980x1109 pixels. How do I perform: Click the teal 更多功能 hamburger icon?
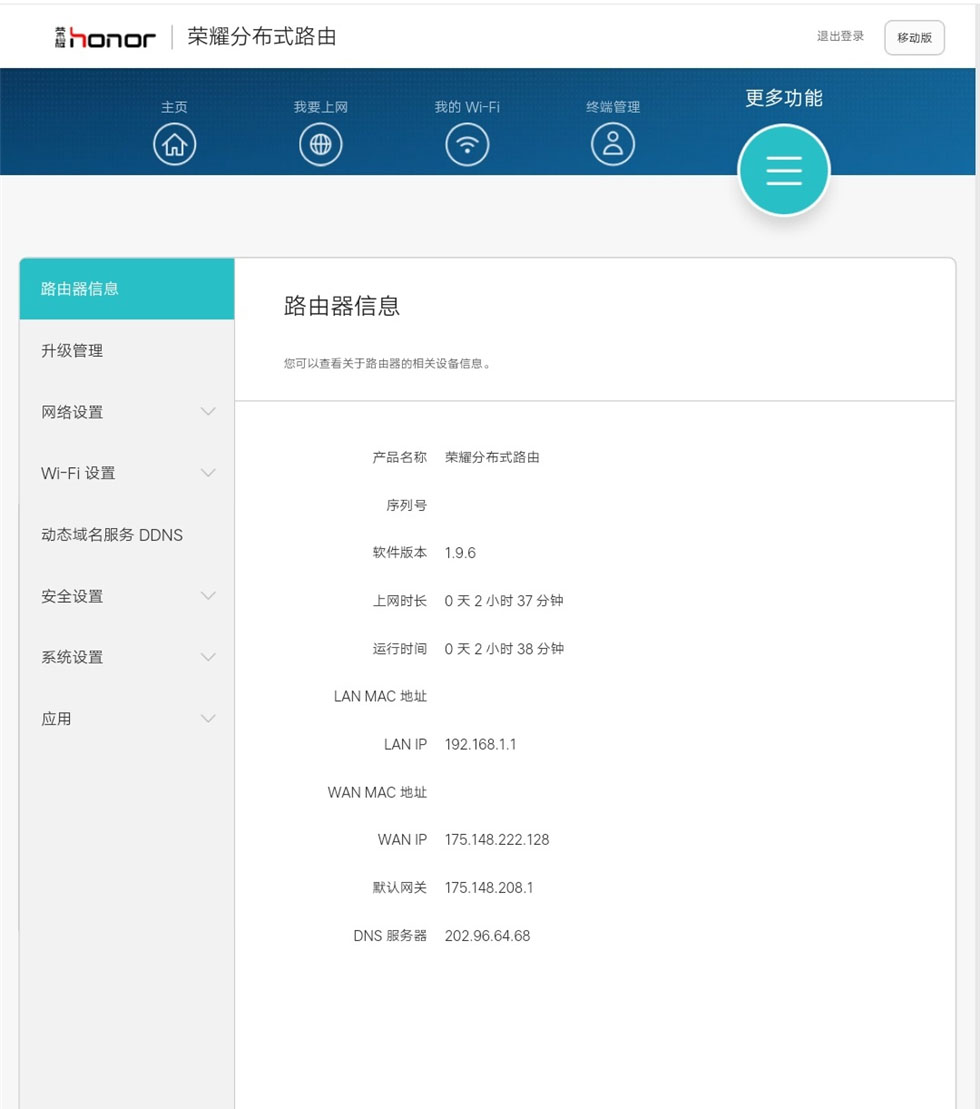[784, 171]
